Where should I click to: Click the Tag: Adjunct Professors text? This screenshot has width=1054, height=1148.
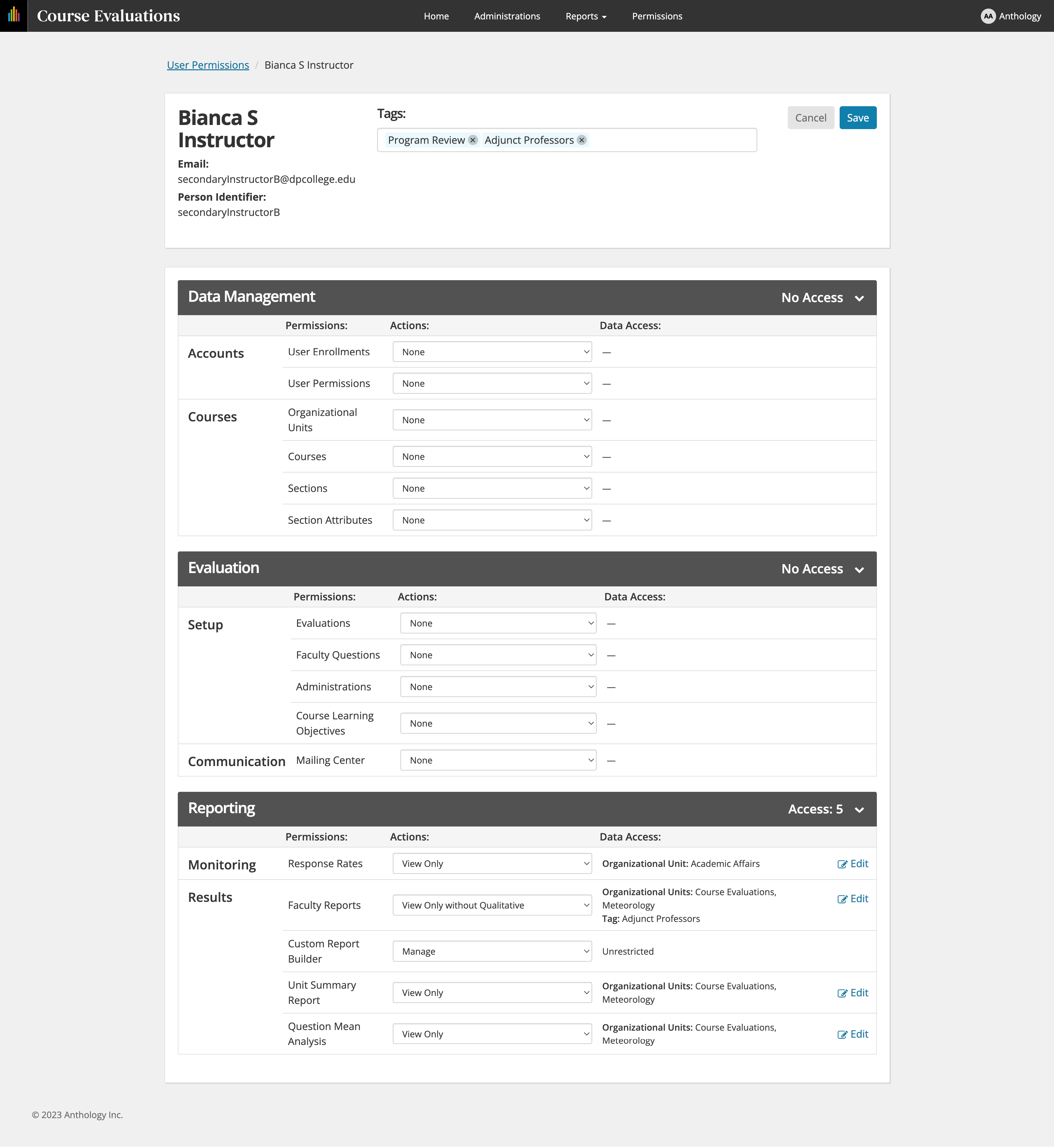click(651, 919)
